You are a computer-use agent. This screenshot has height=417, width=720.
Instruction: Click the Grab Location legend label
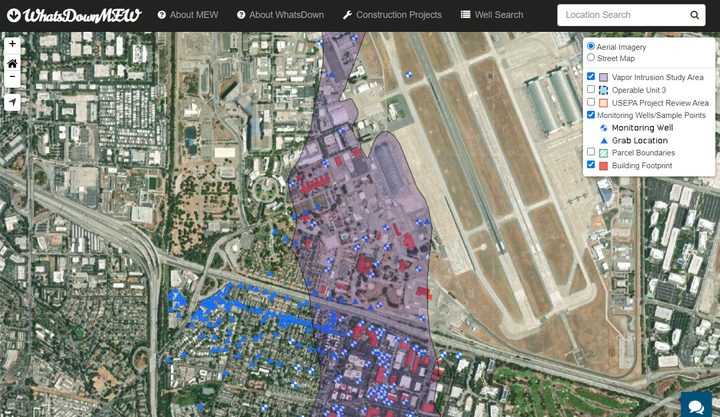[x=640, y=141]
